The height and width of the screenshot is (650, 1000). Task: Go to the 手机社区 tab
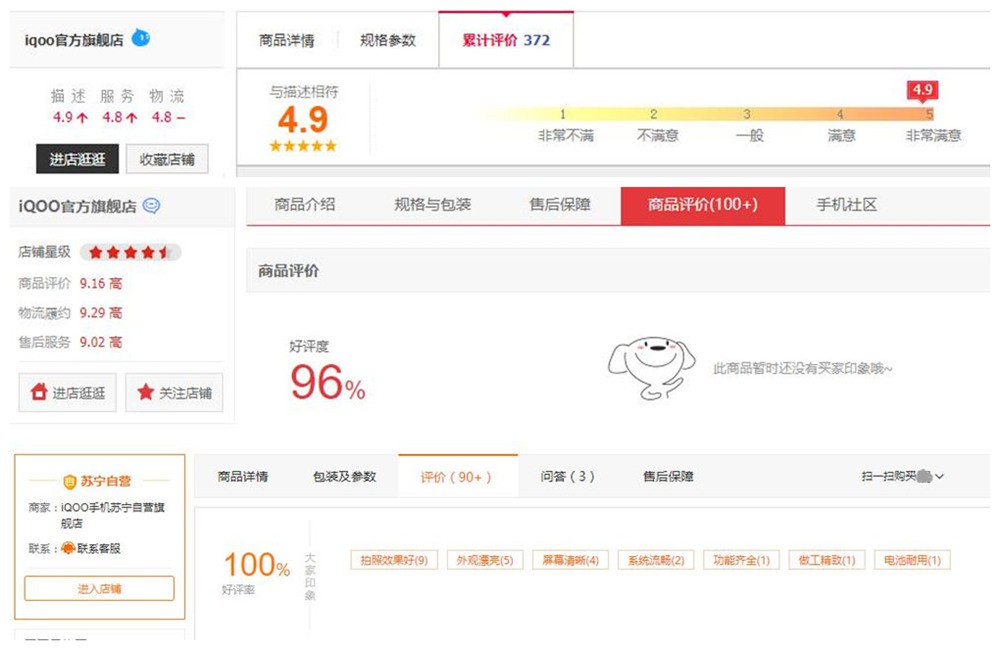coord(846,205)
